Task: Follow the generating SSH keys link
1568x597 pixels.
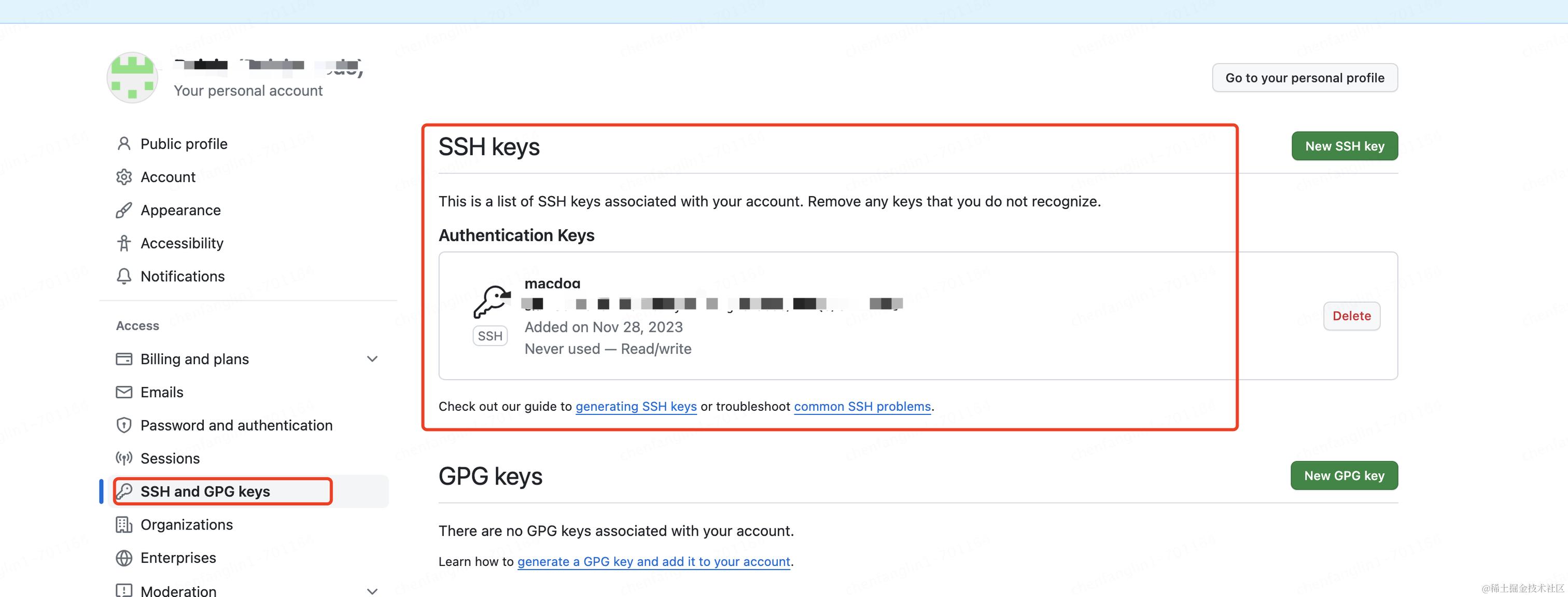Action: pos(636,406)
